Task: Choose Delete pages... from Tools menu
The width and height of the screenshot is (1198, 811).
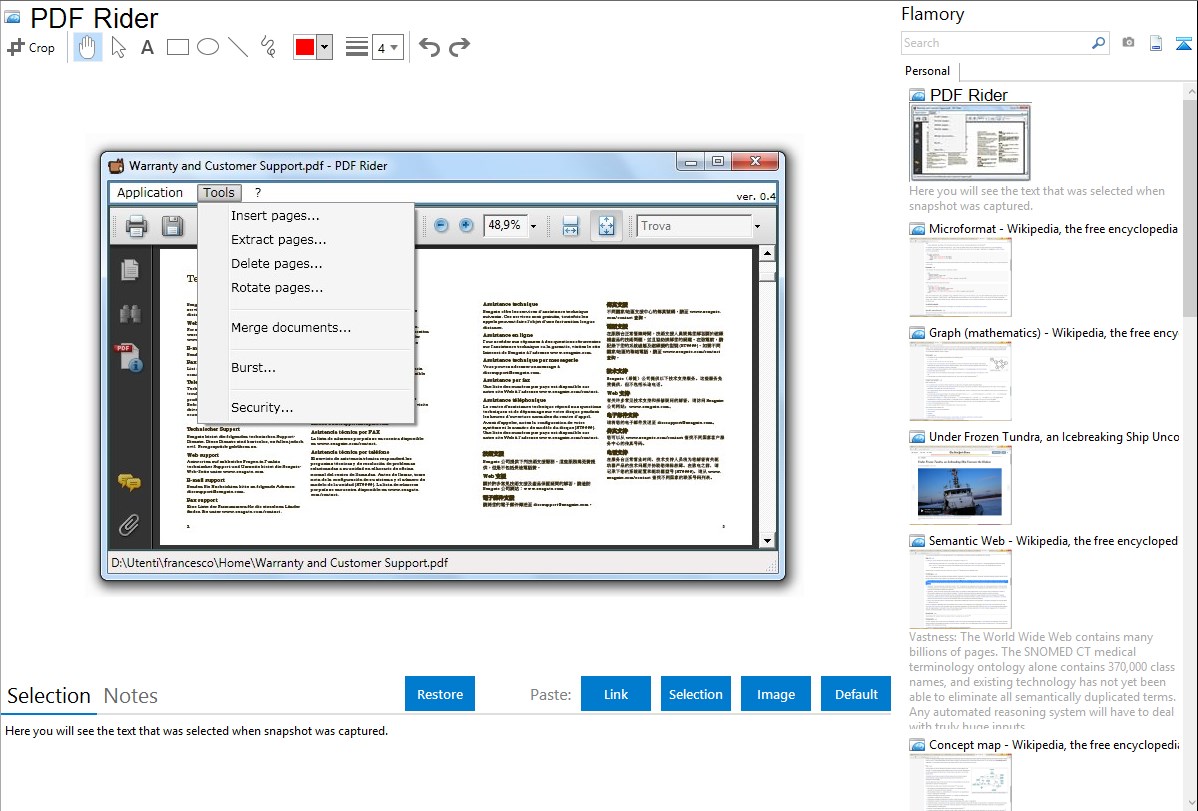Action: coord(306,264)
